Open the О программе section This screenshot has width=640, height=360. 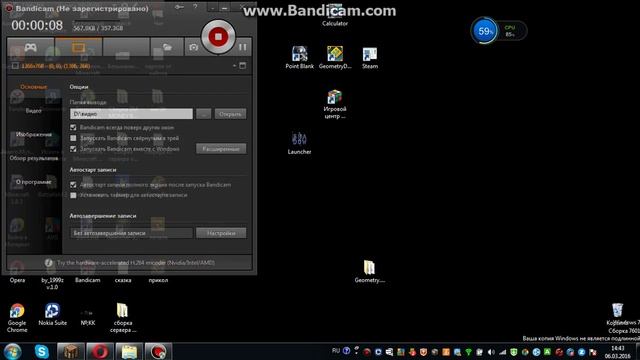pos(34,182)
